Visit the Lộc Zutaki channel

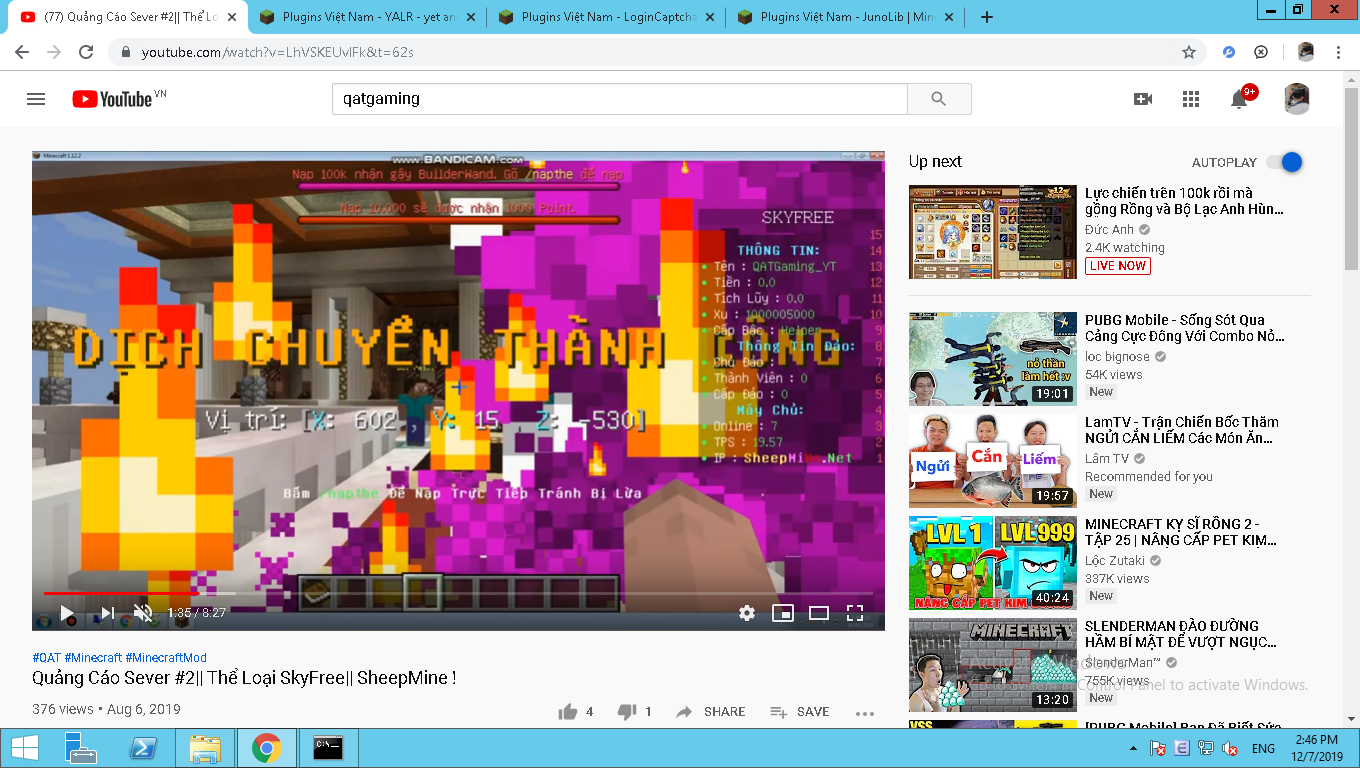point(1116,560)
